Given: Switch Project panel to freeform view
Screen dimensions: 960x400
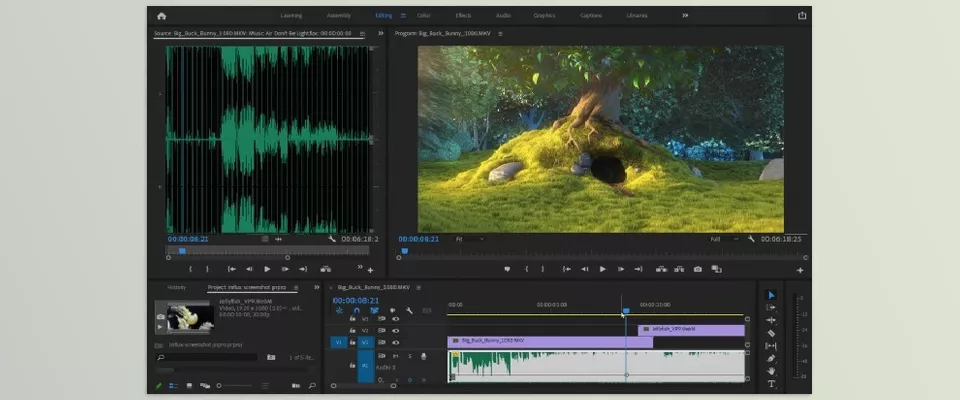Looking at the screenshot, I should pos(205,386).
